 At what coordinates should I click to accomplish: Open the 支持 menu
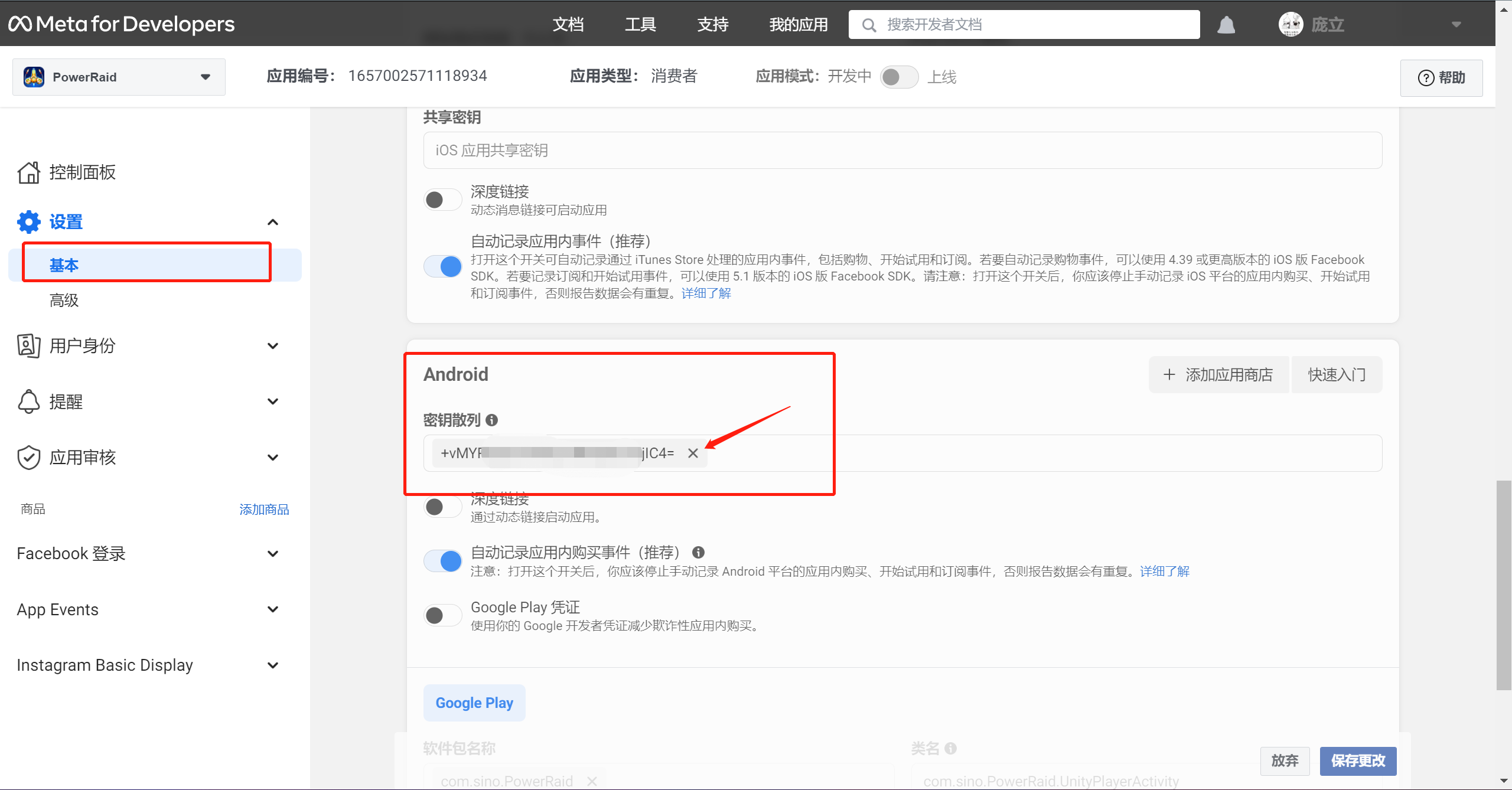(712, 24)
